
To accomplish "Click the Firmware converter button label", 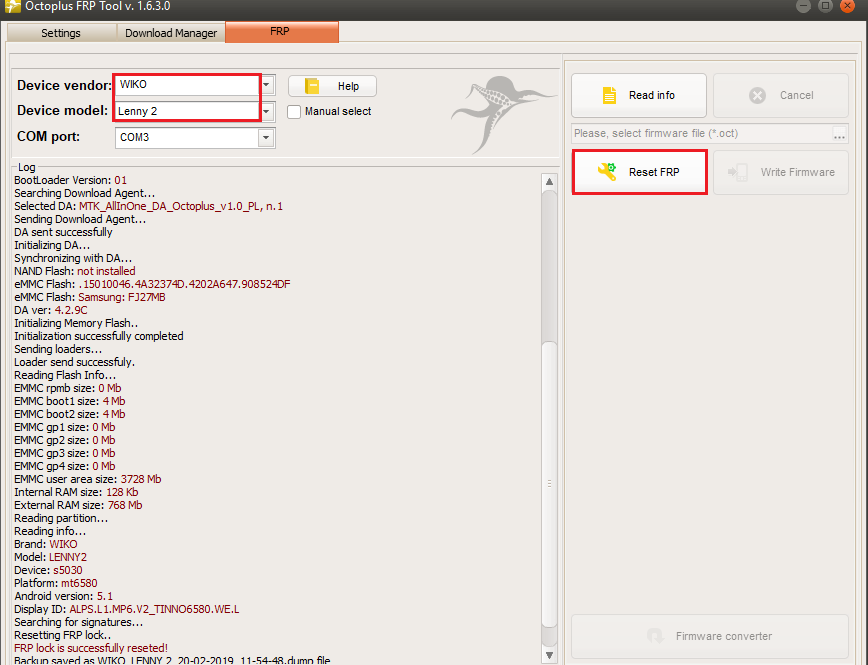I will pyautogui.click(x=724, y=636).
